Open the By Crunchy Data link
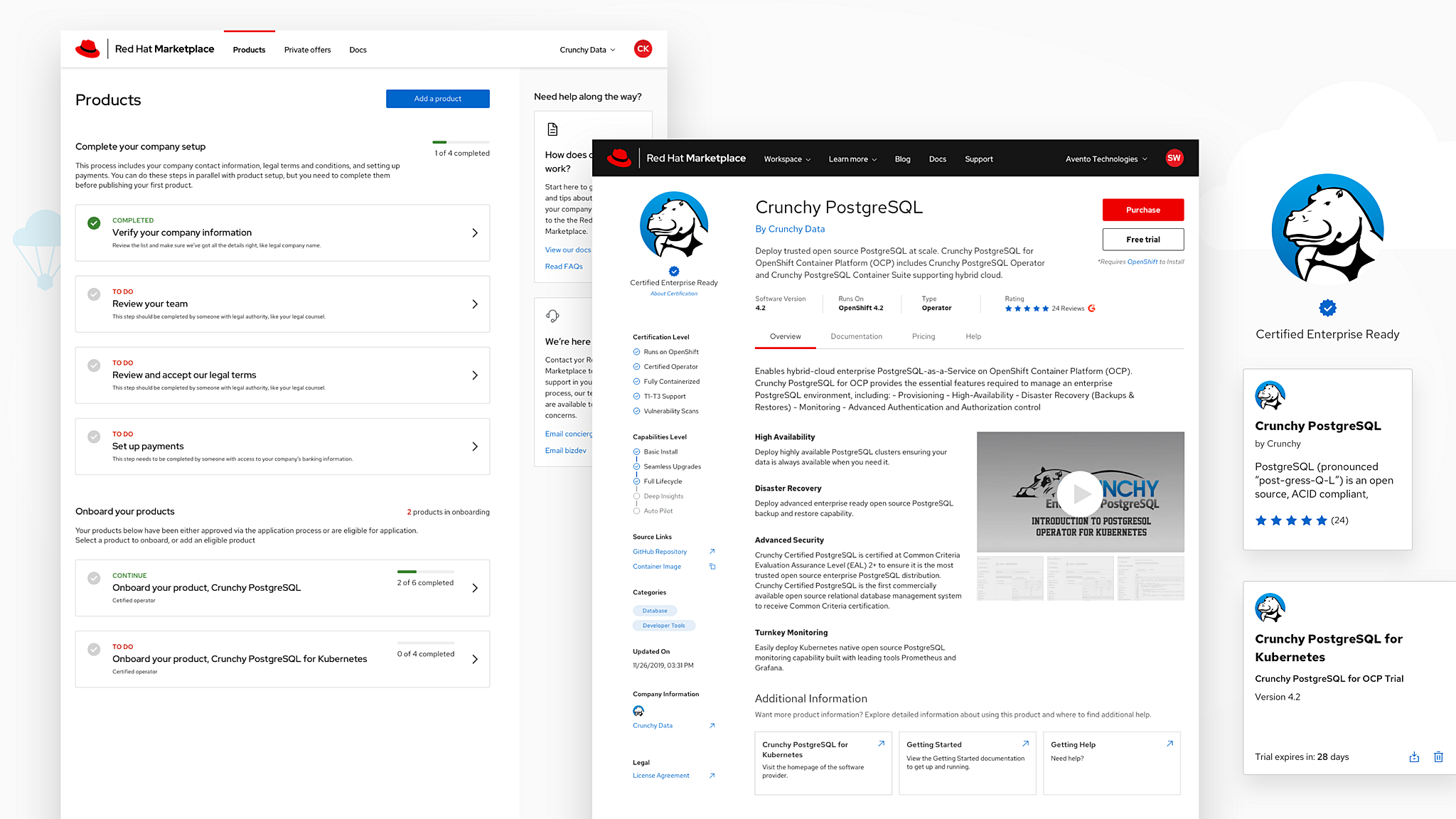1456x819 pixels. 790,229
